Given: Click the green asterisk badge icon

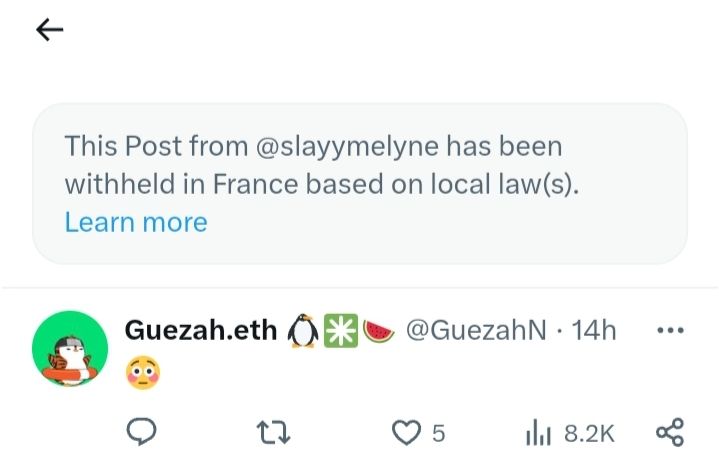Looking at the screenshot, I should click(x=339, y=331).
